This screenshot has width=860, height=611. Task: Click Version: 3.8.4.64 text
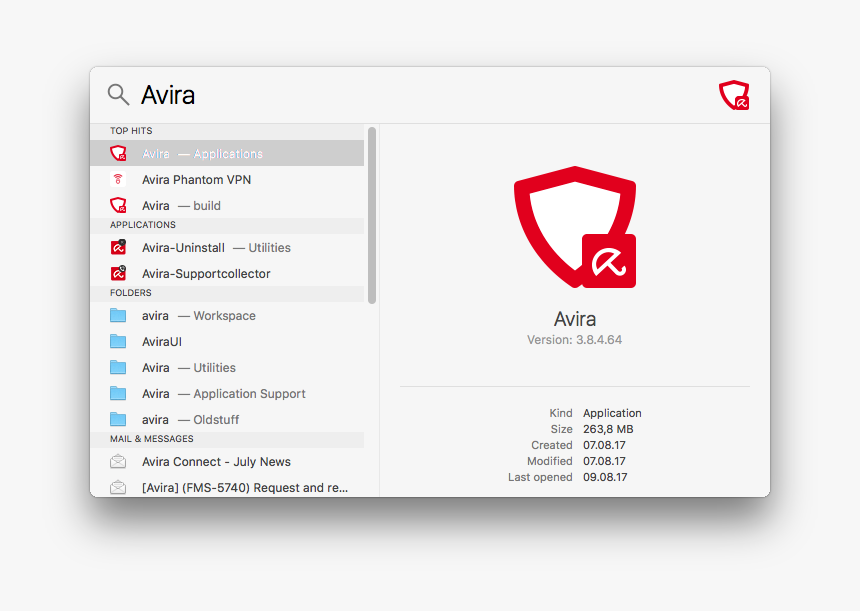coord(575,340)
